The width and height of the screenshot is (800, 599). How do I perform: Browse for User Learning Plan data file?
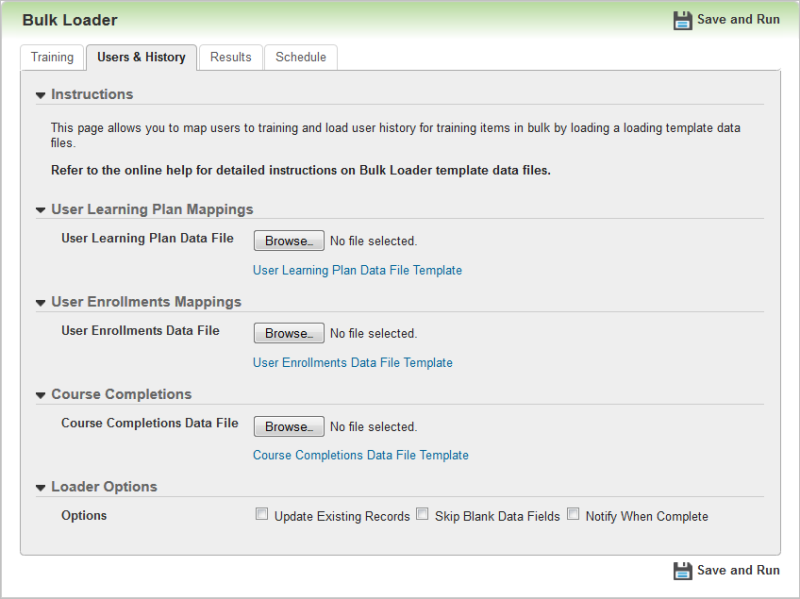[289, 241]
